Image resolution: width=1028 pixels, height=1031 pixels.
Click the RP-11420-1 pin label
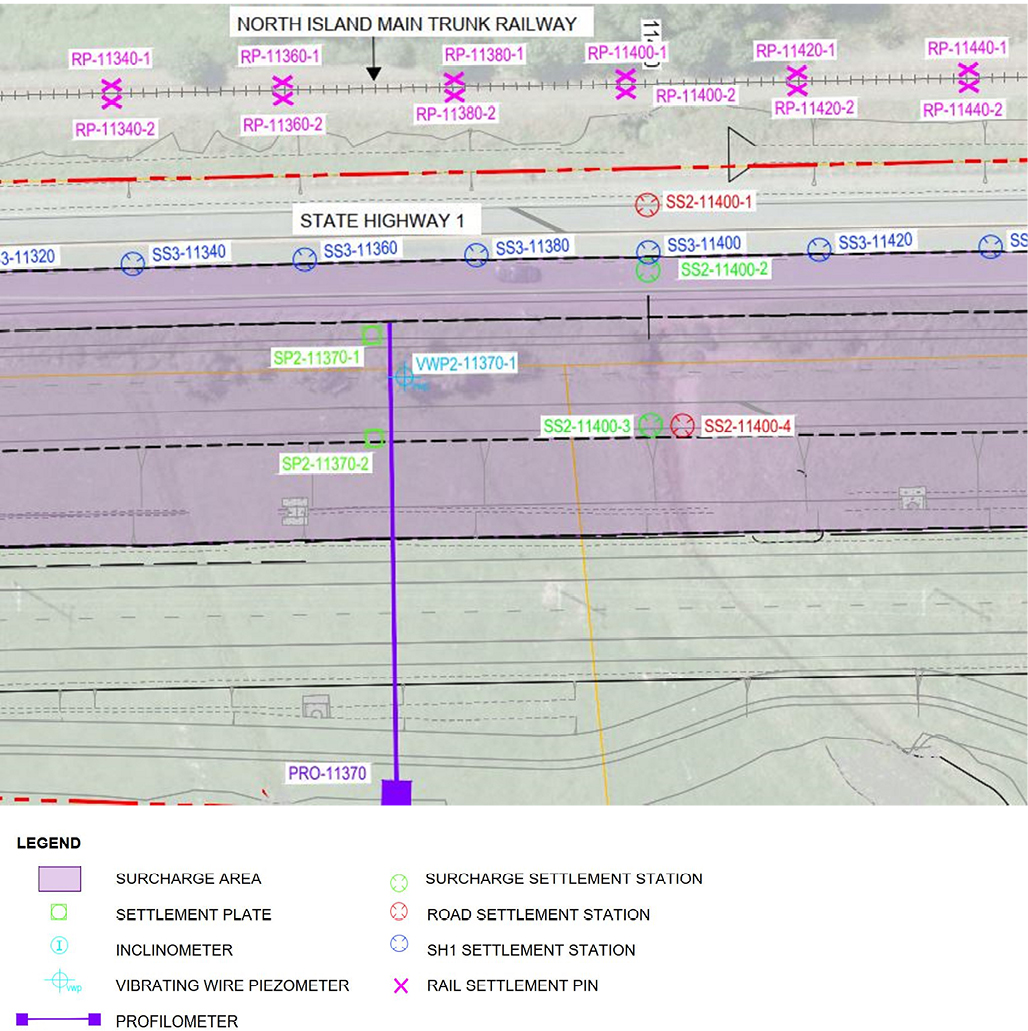(x=796, y=50)
